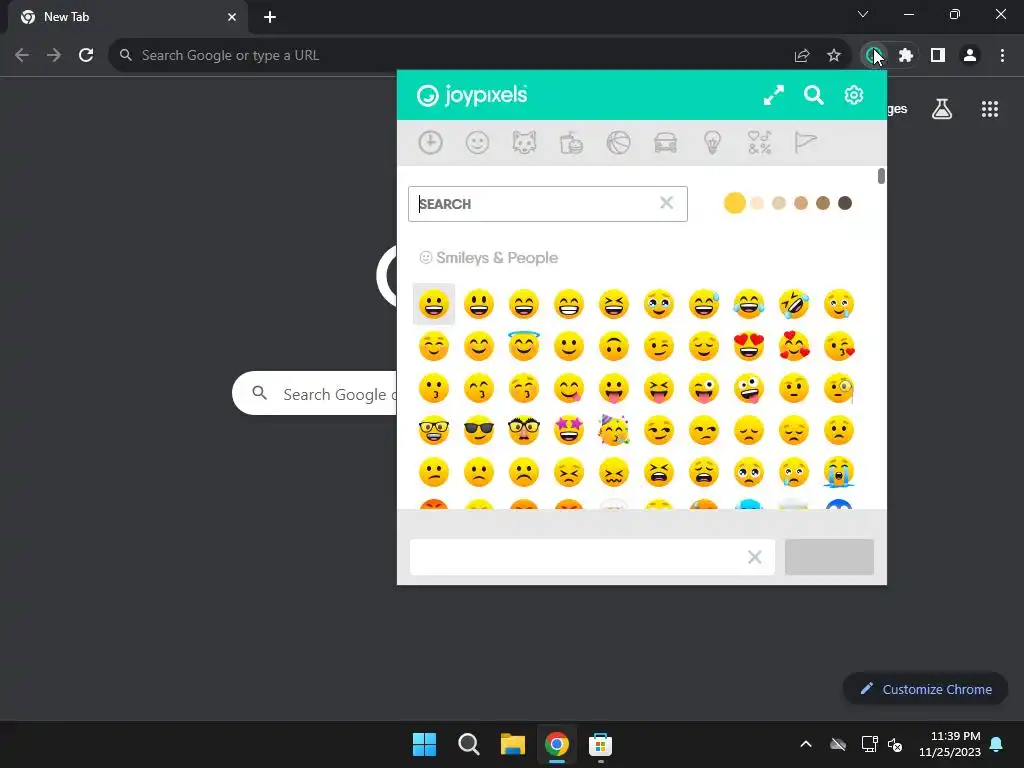
Task: Click the JoyPixels extension toolbar icon
Action: (874, 56)
